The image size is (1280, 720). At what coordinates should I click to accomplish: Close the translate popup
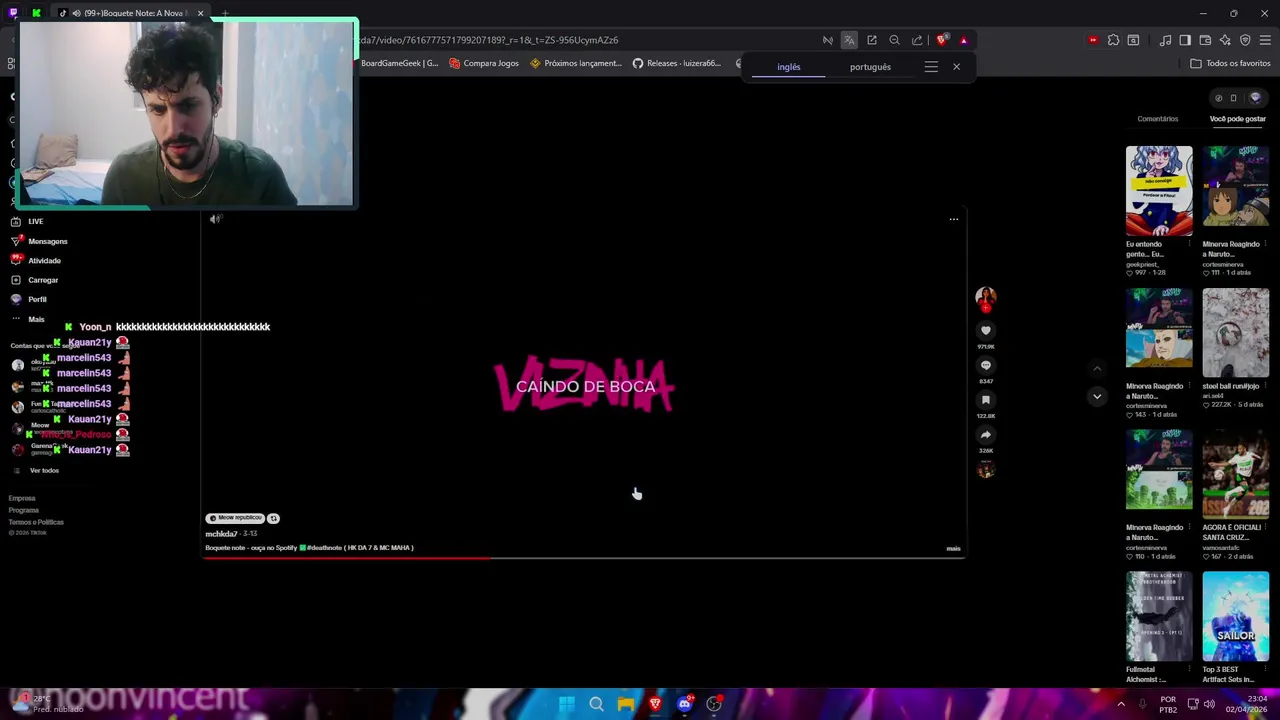(956, 67)
